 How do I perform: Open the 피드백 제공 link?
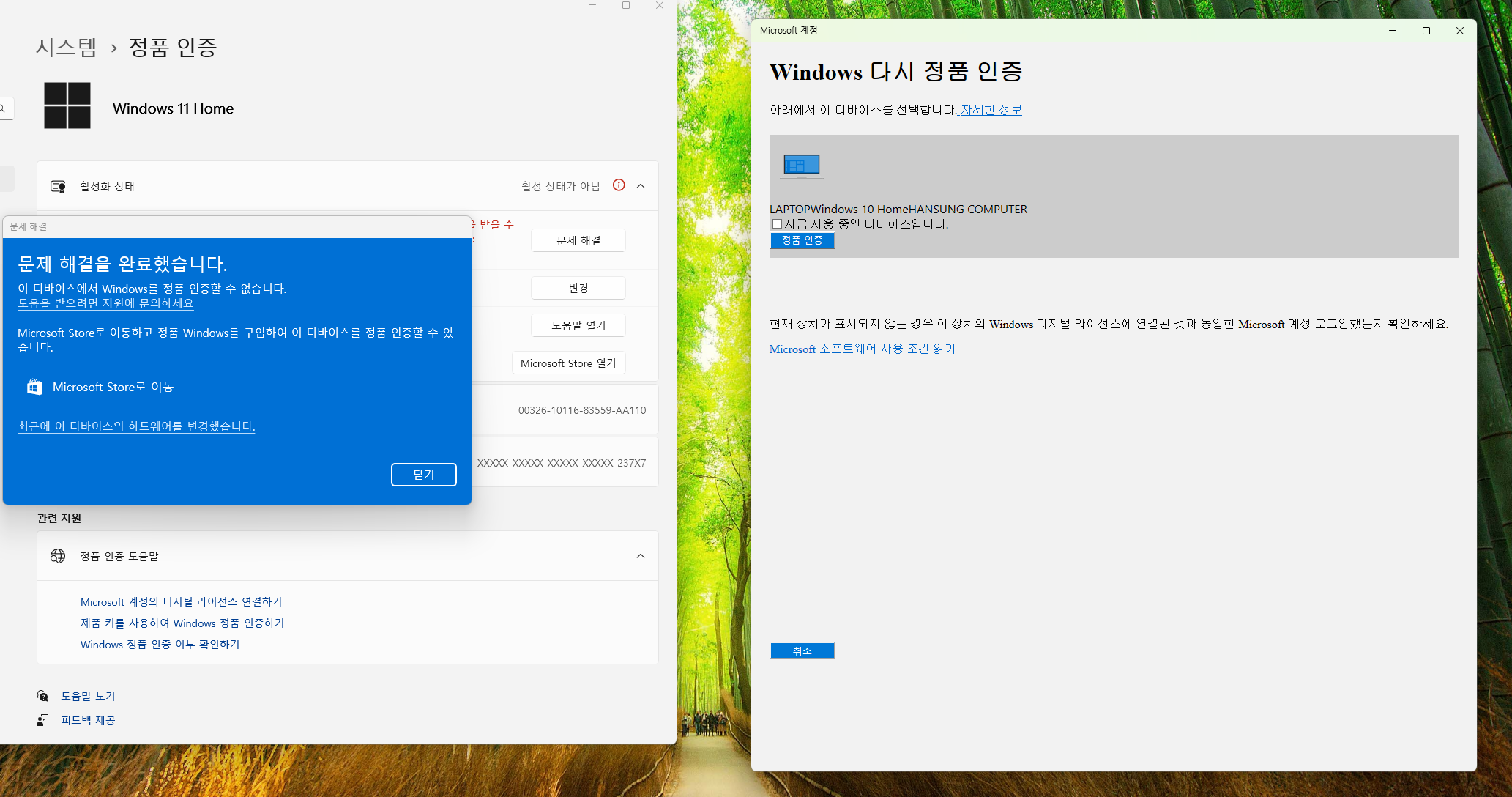tap(88, 720)
